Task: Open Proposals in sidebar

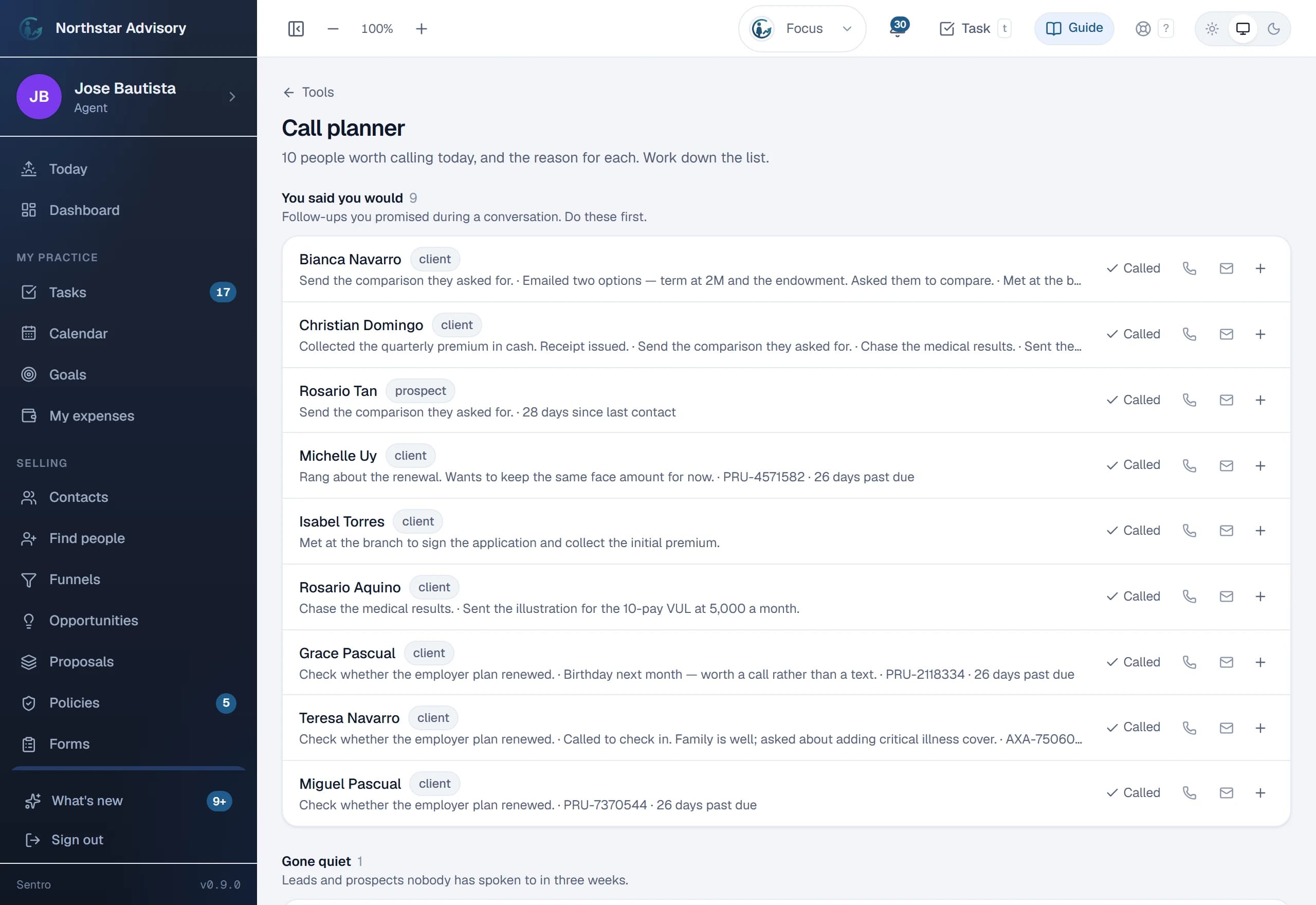Action: [x=128, y=662]
